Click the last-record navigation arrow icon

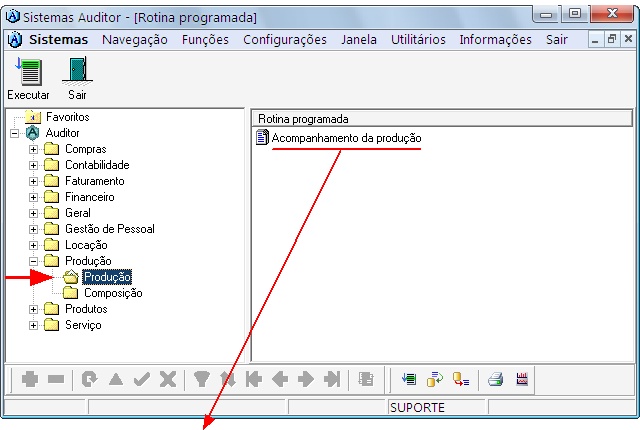tap(332, 379)
